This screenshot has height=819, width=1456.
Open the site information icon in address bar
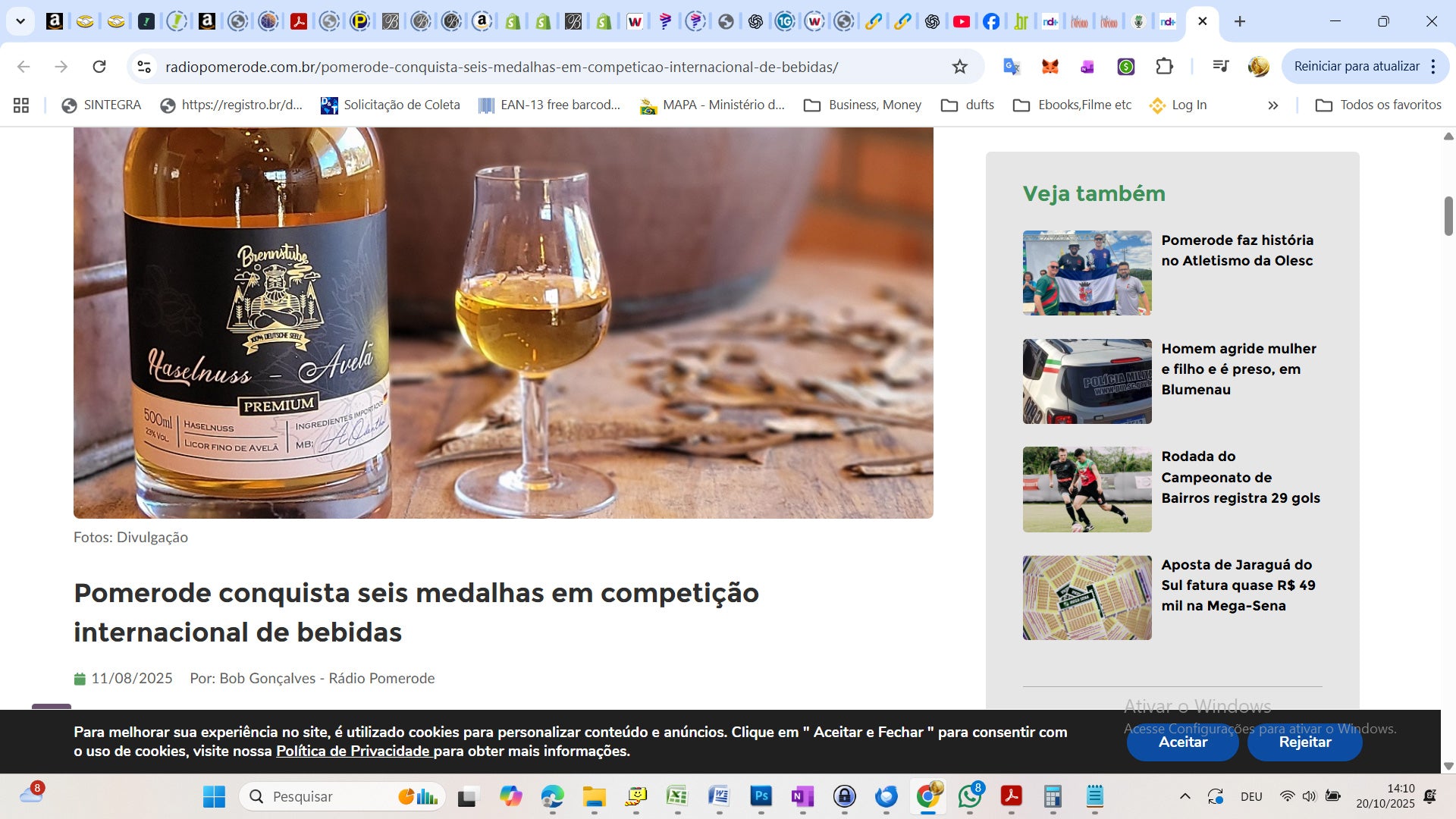click(144, 67)
